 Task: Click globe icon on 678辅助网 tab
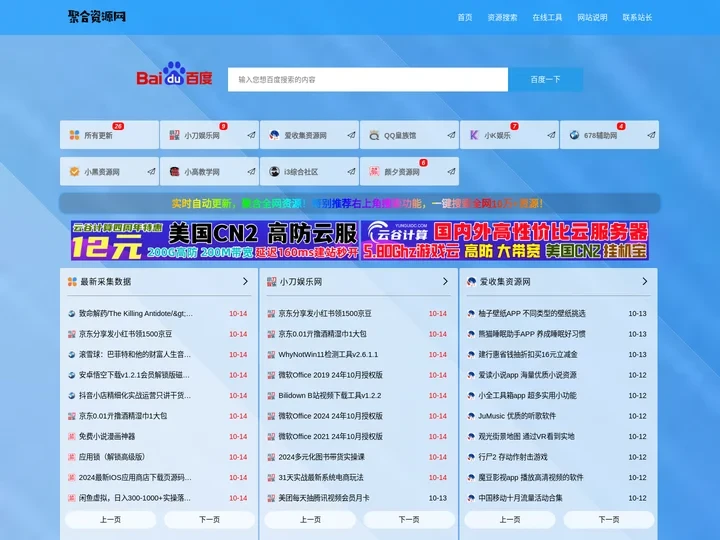pos(574,135)
